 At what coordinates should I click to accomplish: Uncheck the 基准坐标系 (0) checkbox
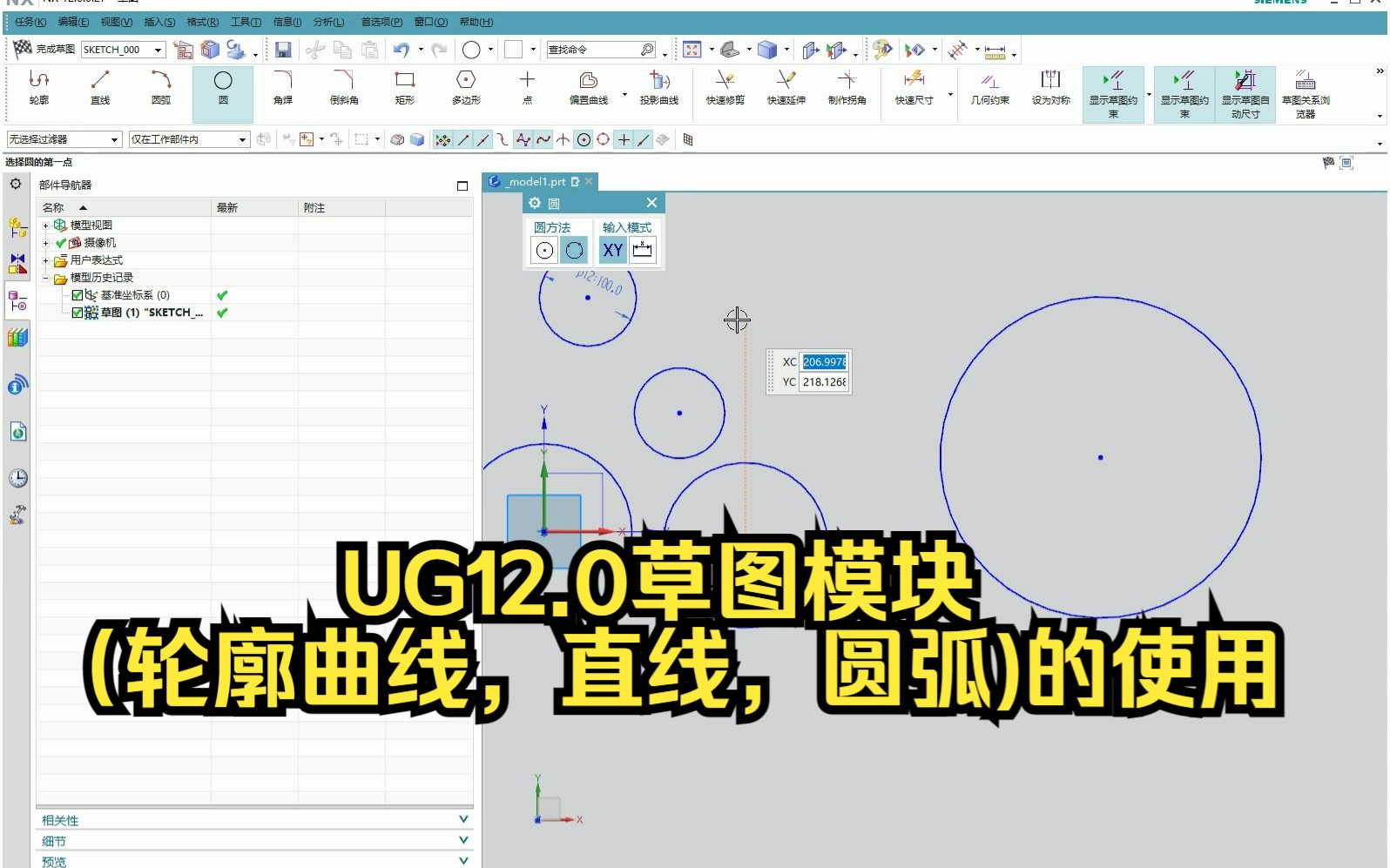78,295
